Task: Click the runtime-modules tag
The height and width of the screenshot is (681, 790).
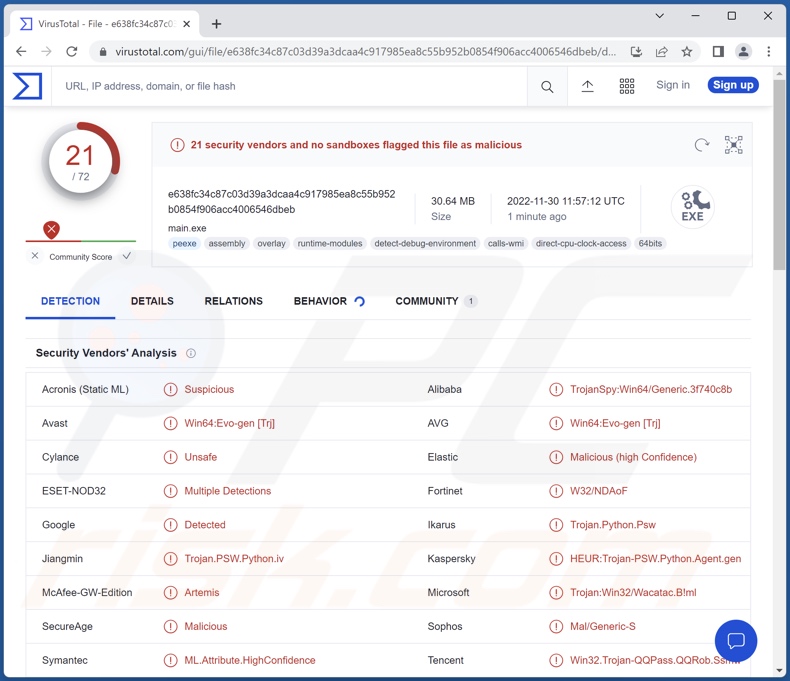Action: point(330,243)
